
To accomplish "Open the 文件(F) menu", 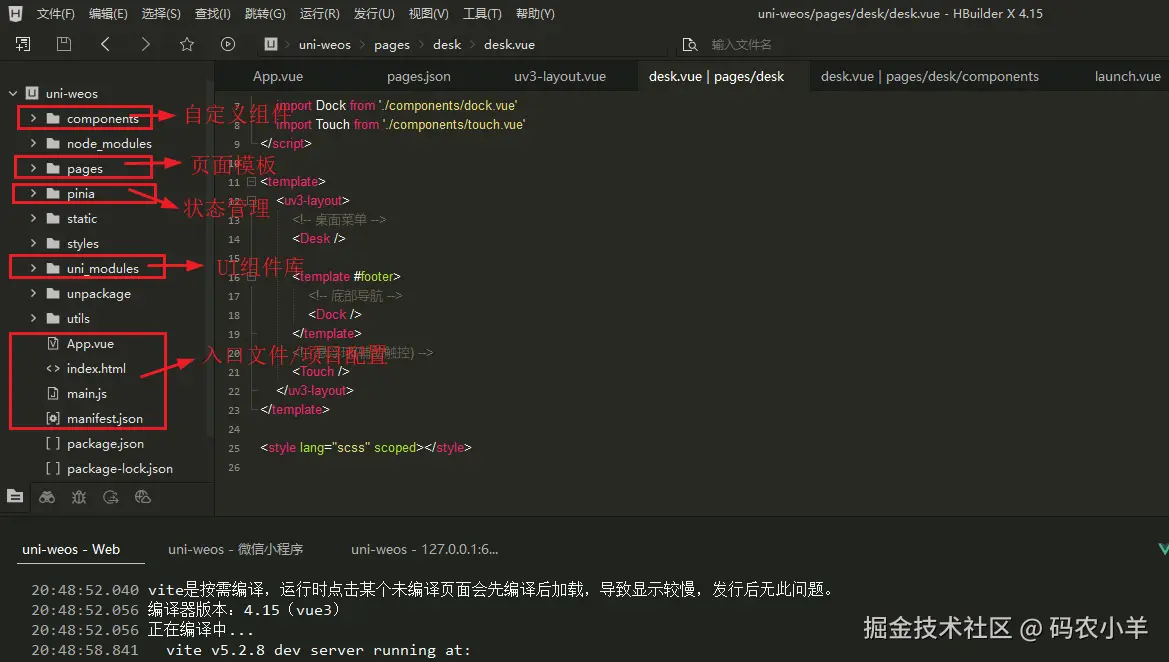I will pyautogui.click(x=56, y=13).
